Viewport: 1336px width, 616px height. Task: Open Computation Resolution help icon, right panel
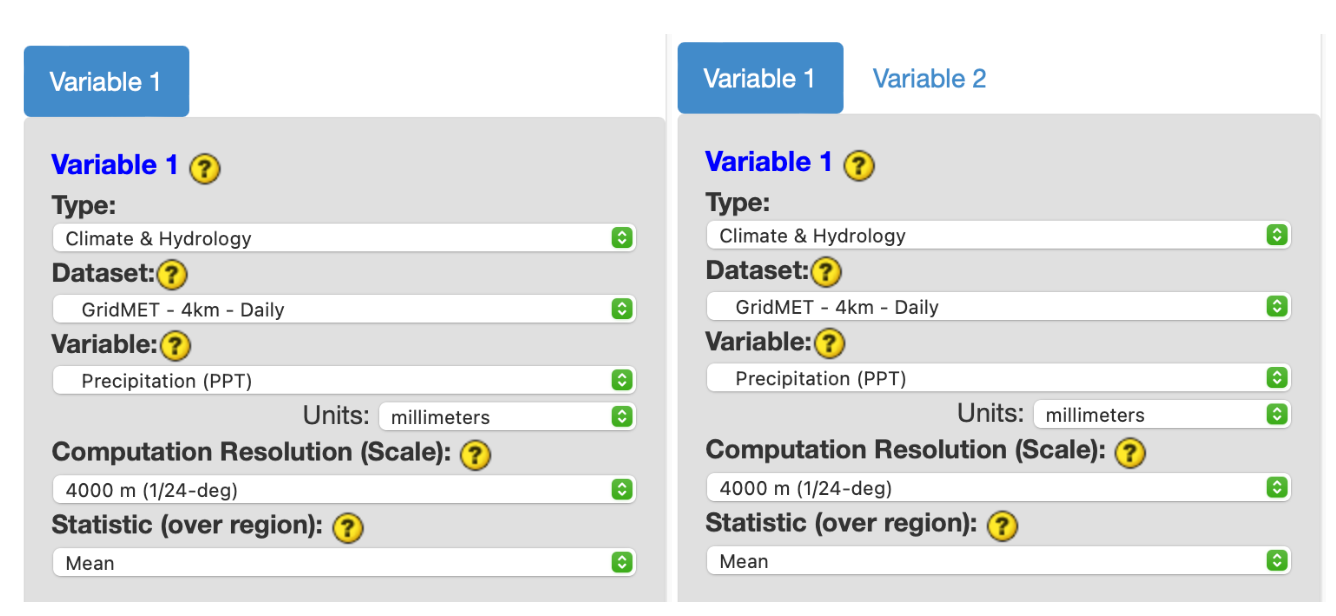[1130, 452]
